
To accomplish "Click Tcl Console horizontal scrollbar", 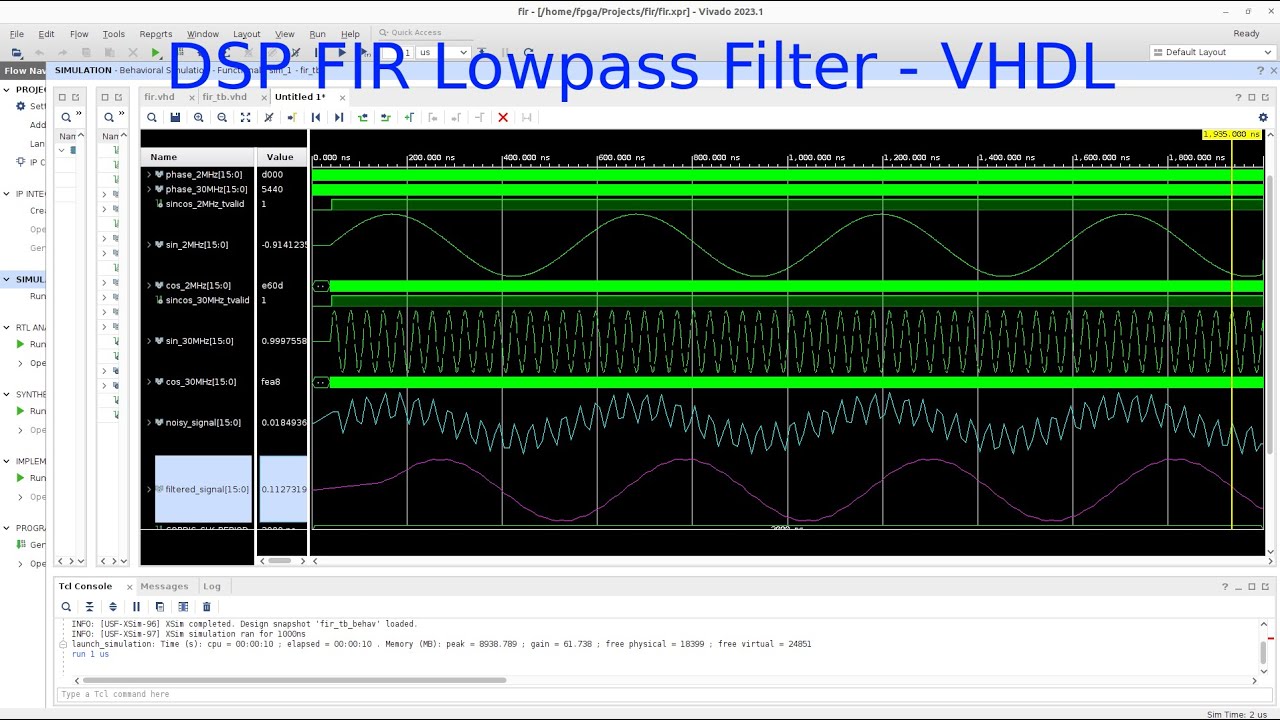I will tap(294, 680).
